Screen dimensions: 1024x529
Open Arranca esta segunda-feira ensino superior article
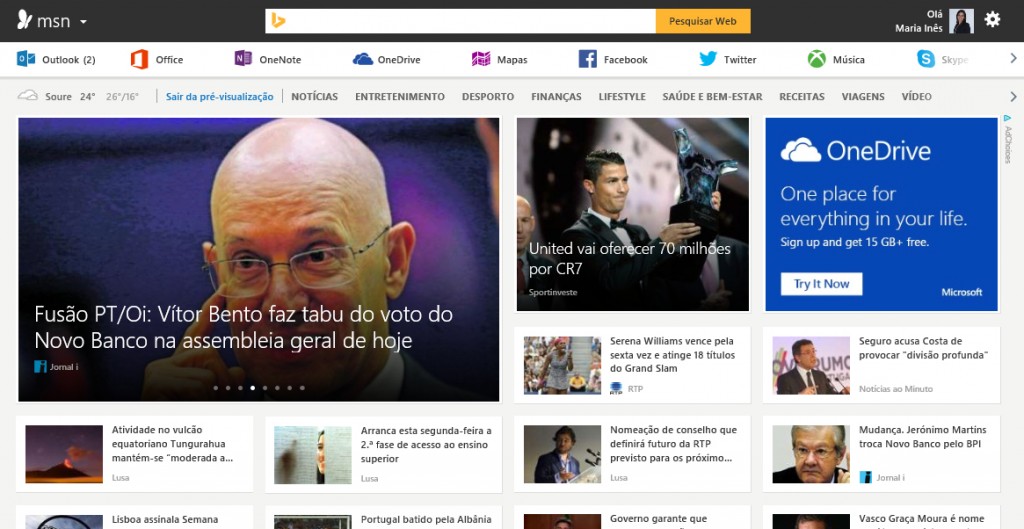point(426,444)
